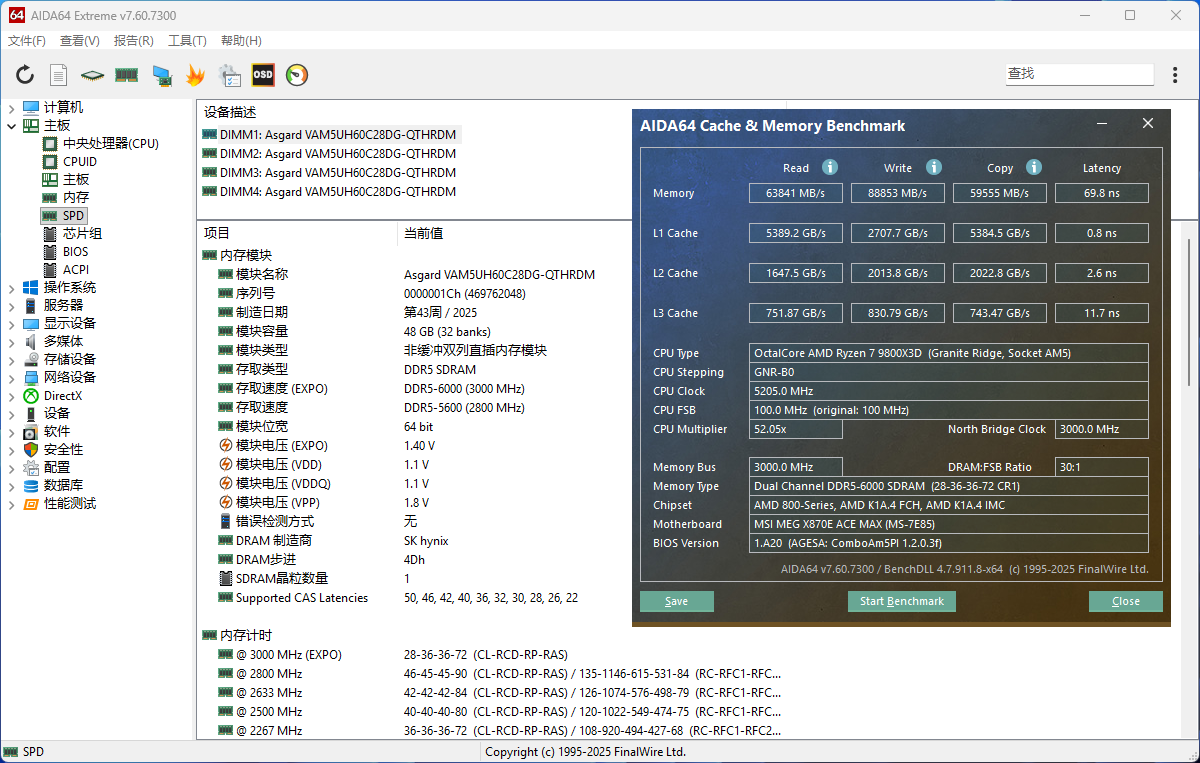Open the OSD panel icon
This screenshot has height=763, width=1200.
coord(263,75)
